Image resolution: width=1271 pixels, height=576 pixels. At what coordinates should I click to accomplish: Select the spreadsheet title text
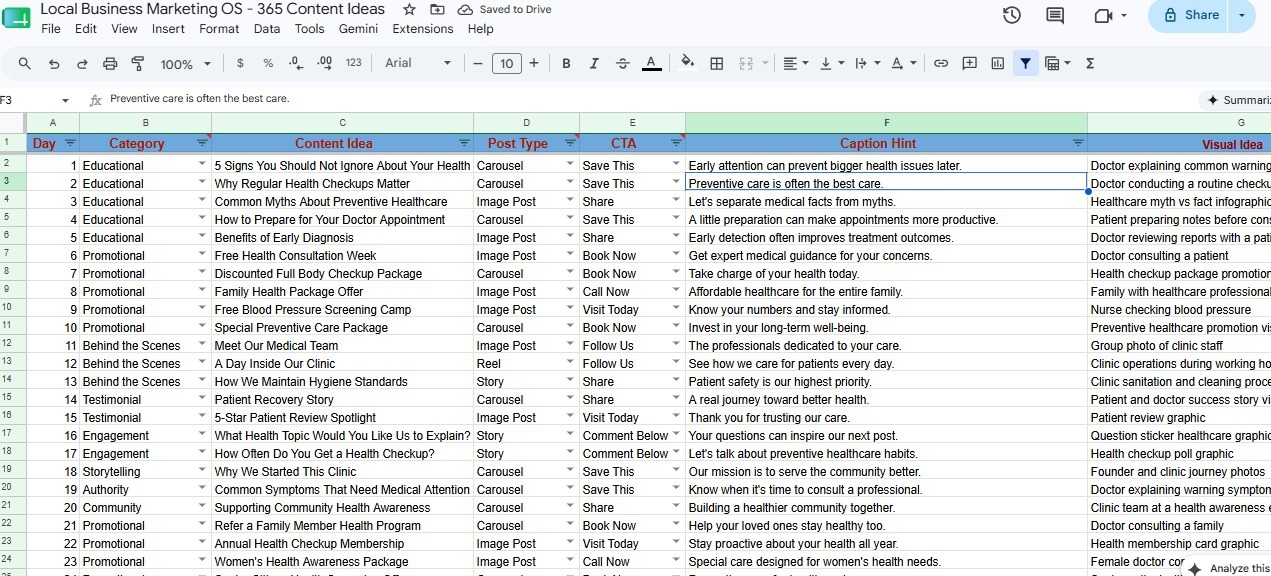click(x=212, y=9)
